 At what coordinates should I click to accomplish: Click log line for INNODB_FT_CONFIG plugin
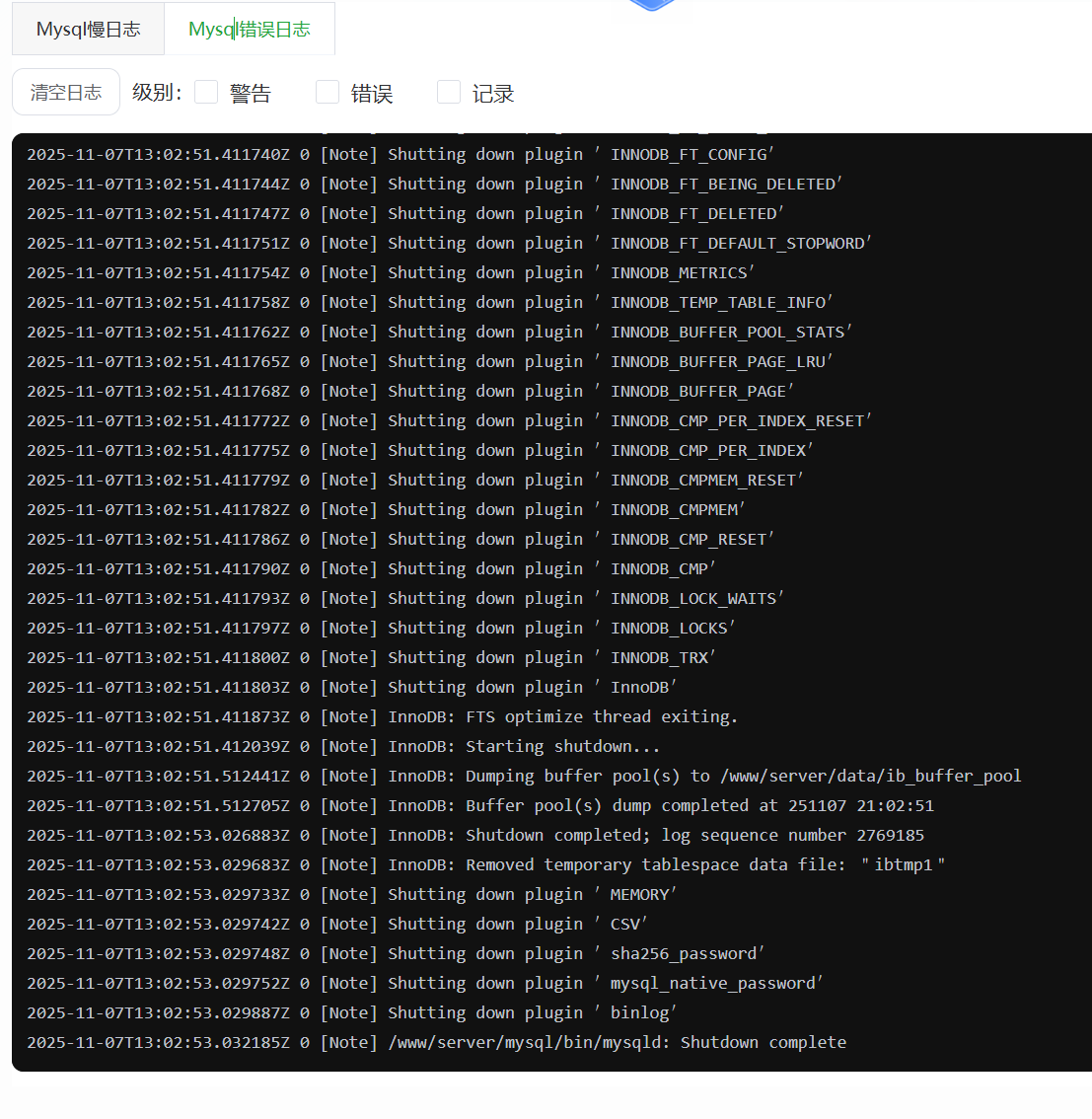click(400, 155)
